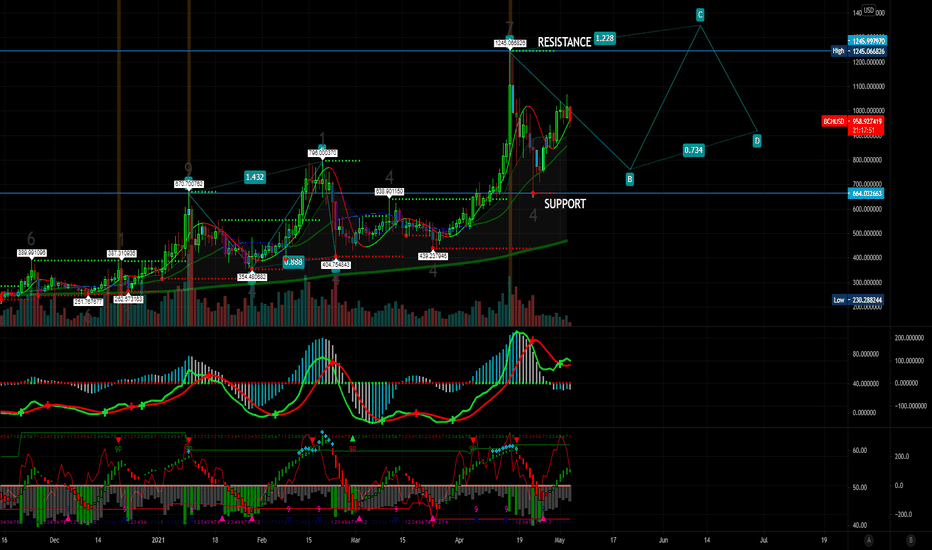Open the USD currency selector on price axis
Image resolution: width=932 pixels, height=550 pixels.
[x=868, y=10]
